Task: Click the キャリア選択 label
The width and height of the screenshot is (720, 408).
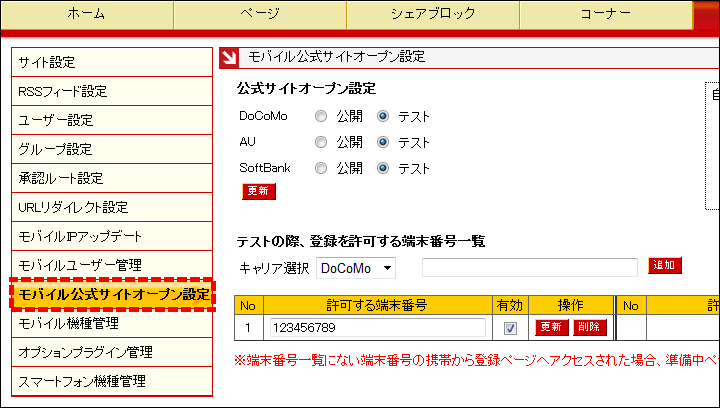Action: pos(274,268)
